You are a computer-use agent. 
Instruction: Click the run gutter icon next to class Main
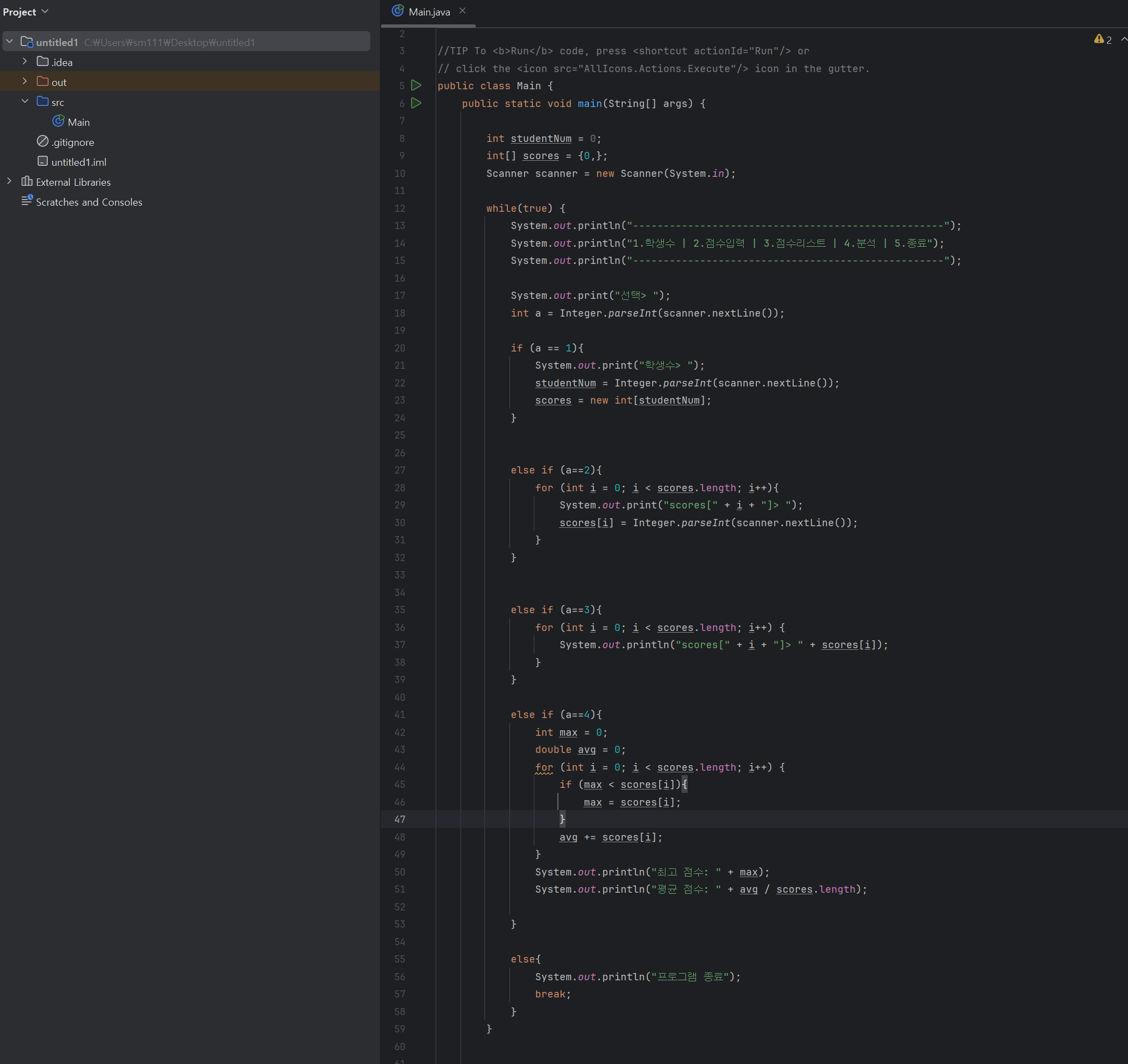[x=416, y=85]
